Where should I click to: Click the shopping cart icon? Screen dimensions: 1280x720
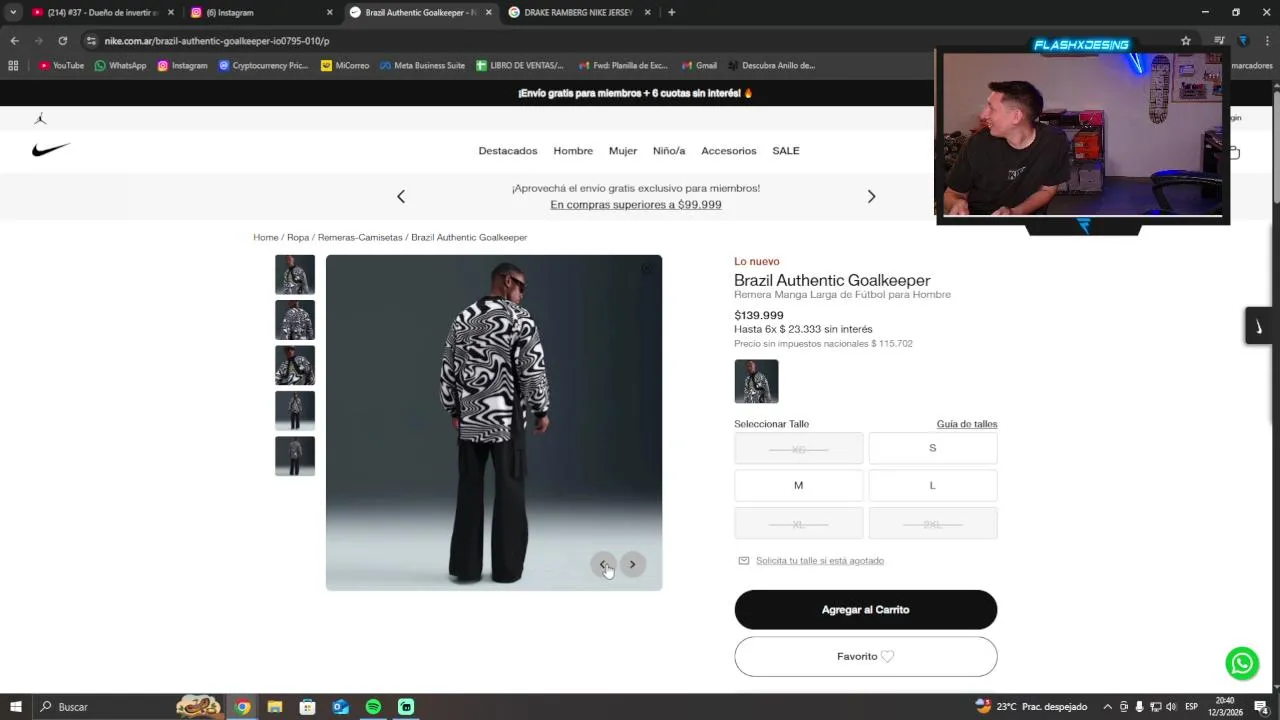(x=1234, y=152)
